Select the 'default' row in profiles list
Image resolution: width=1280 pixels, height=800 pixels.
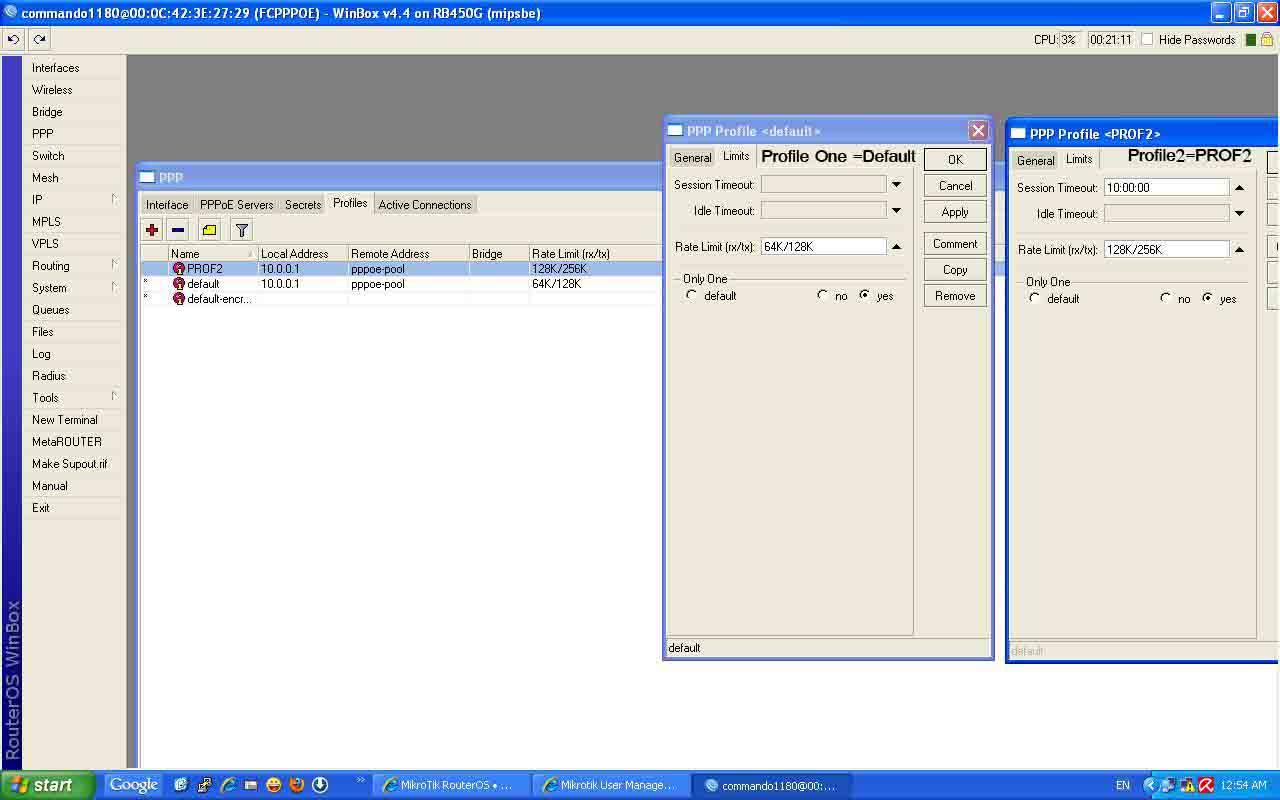(401, 284)
